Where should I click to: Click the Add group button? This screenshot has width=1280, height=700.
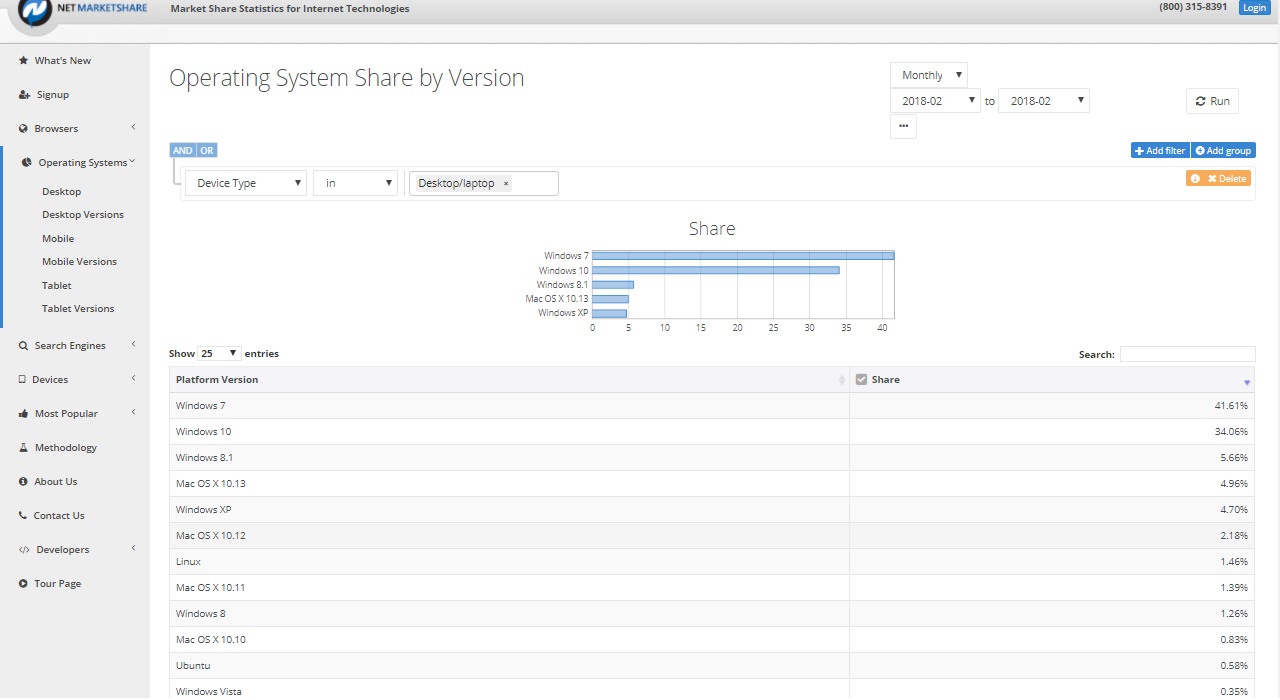1223,151
